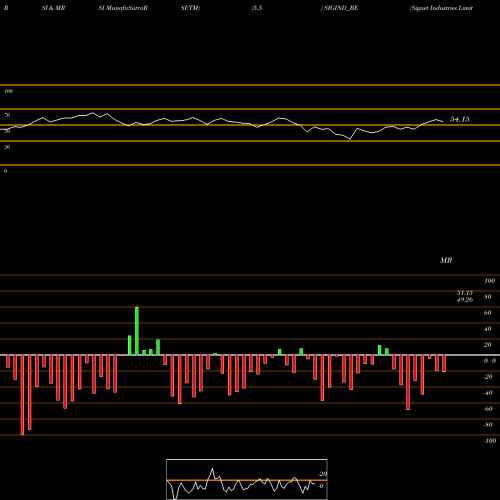Click the 80 label on the MR axis

click(x=488, y=297)
